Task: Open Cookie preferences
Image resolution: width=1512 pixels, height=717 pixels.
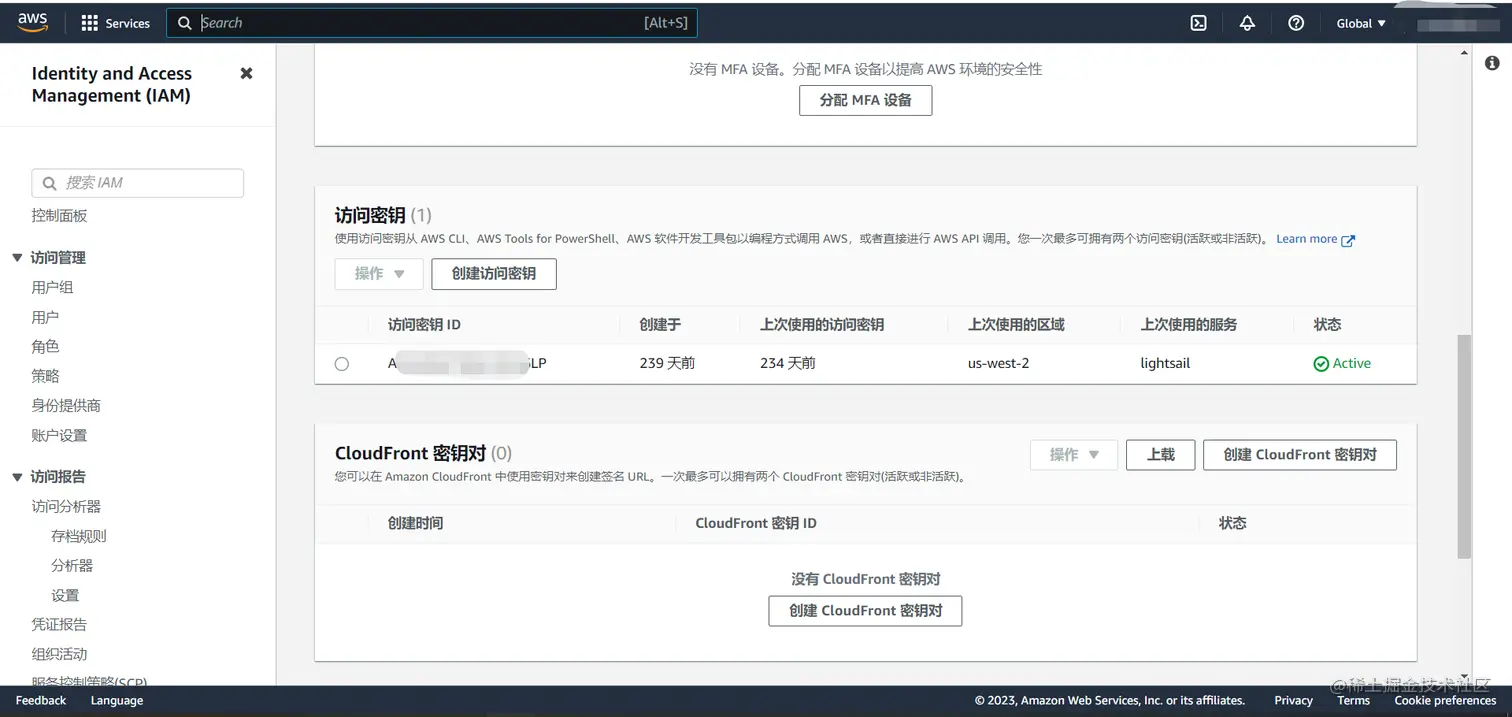Action: coord(1445,701)
